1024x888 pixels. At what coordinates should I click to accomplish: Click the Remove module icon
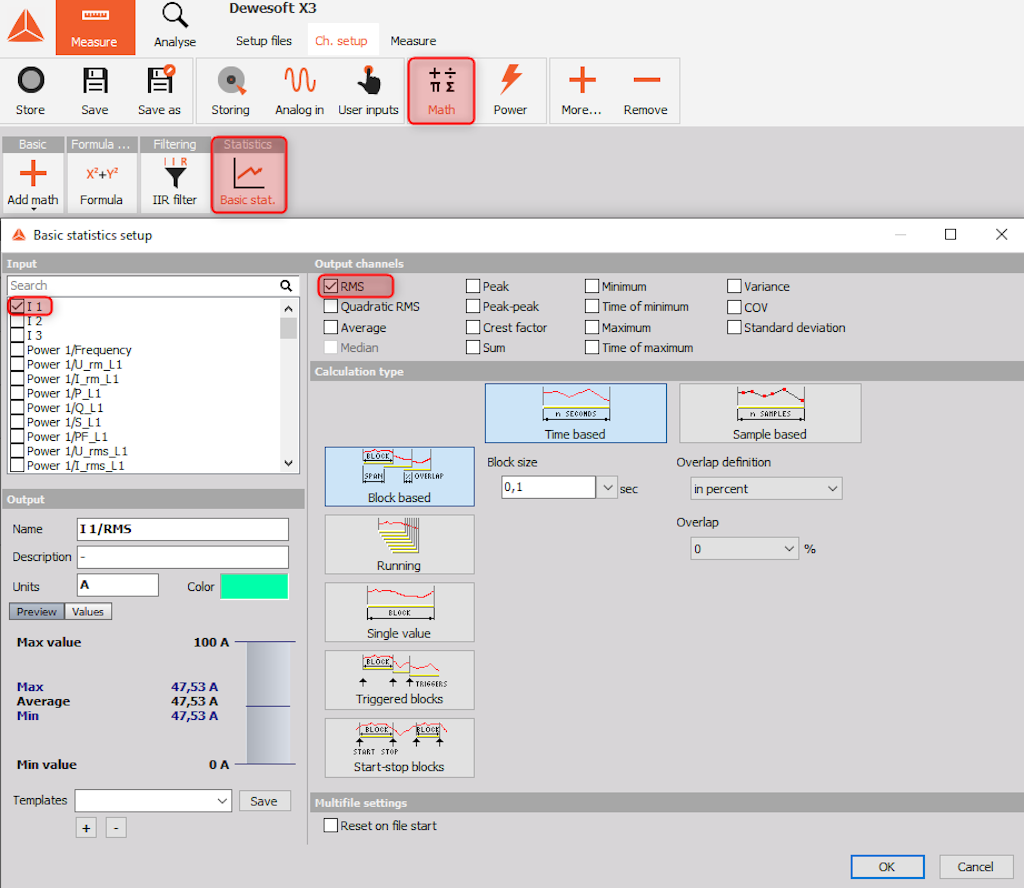647,80
